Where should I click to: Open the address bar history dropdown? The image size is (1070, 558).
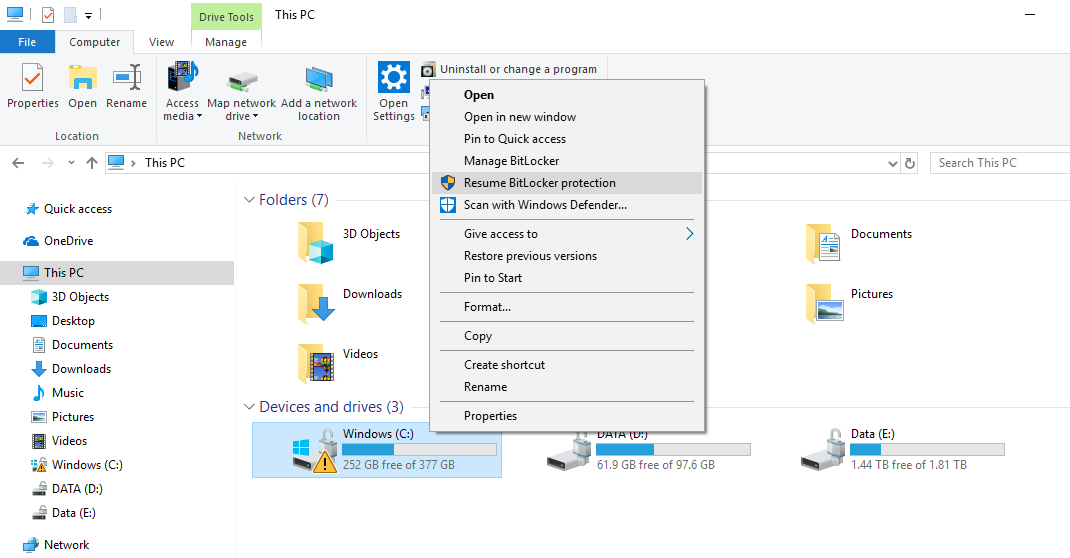(893, 163)
